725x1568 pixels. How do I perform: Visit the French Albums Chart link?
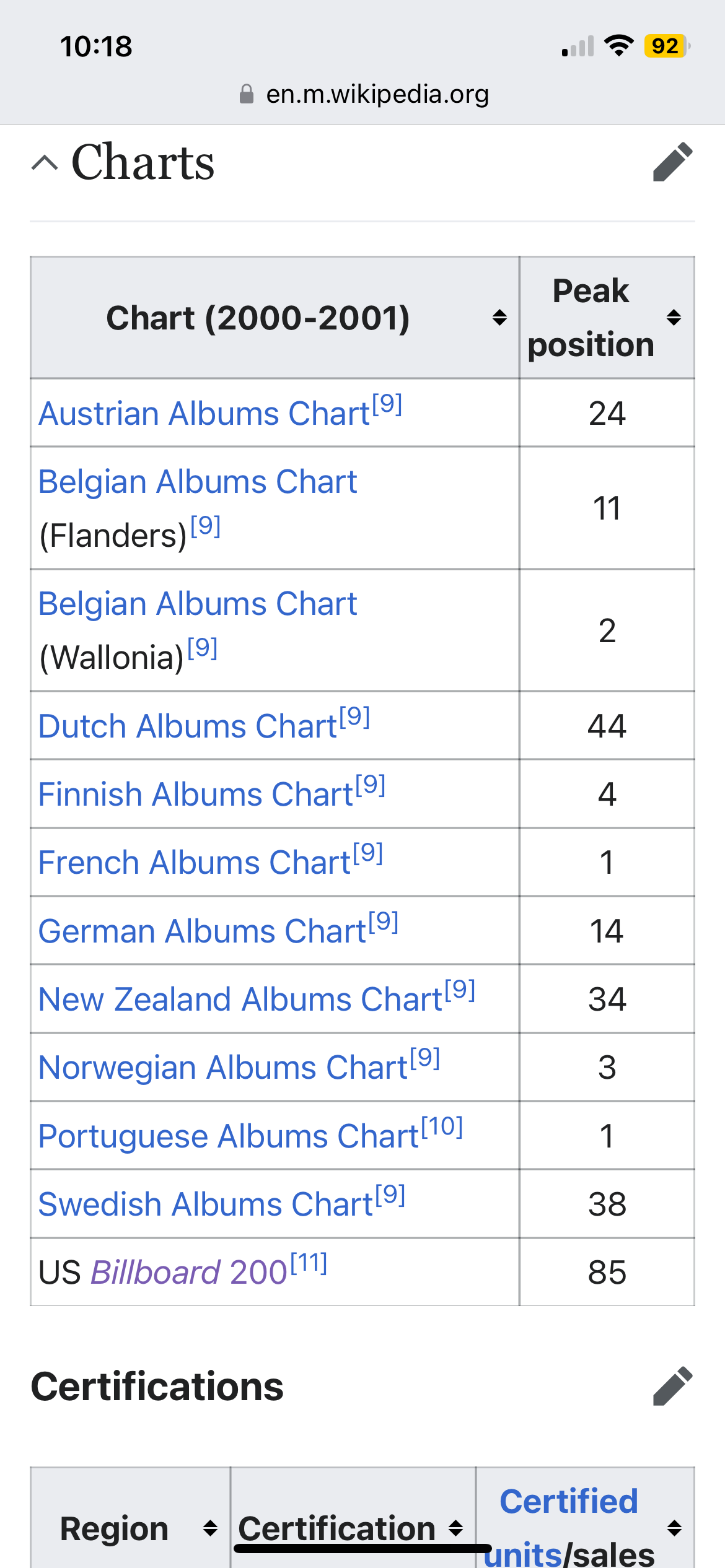coord(194,863)
